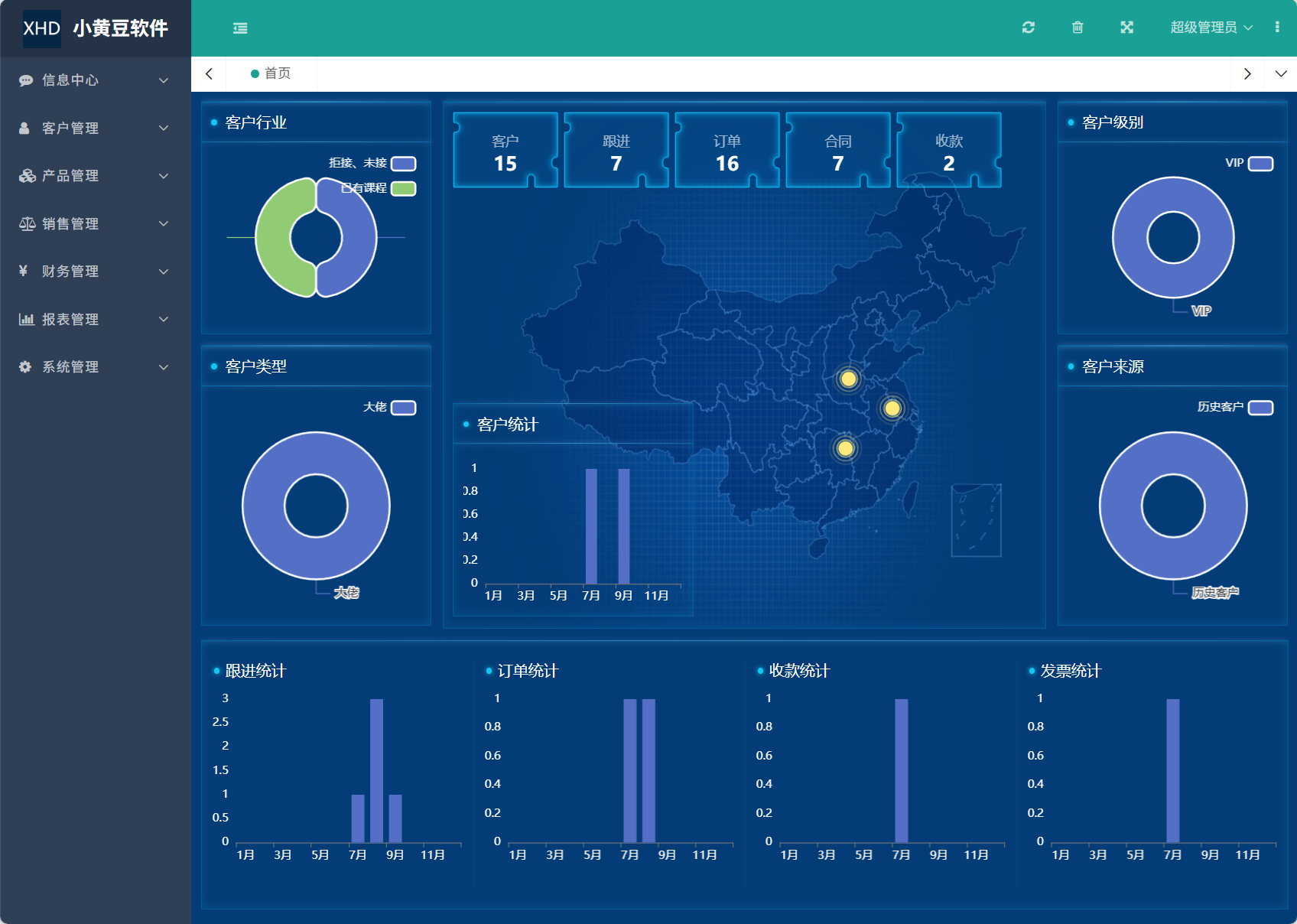
Task: Click the 客户 count card
Action: [505, 151]
